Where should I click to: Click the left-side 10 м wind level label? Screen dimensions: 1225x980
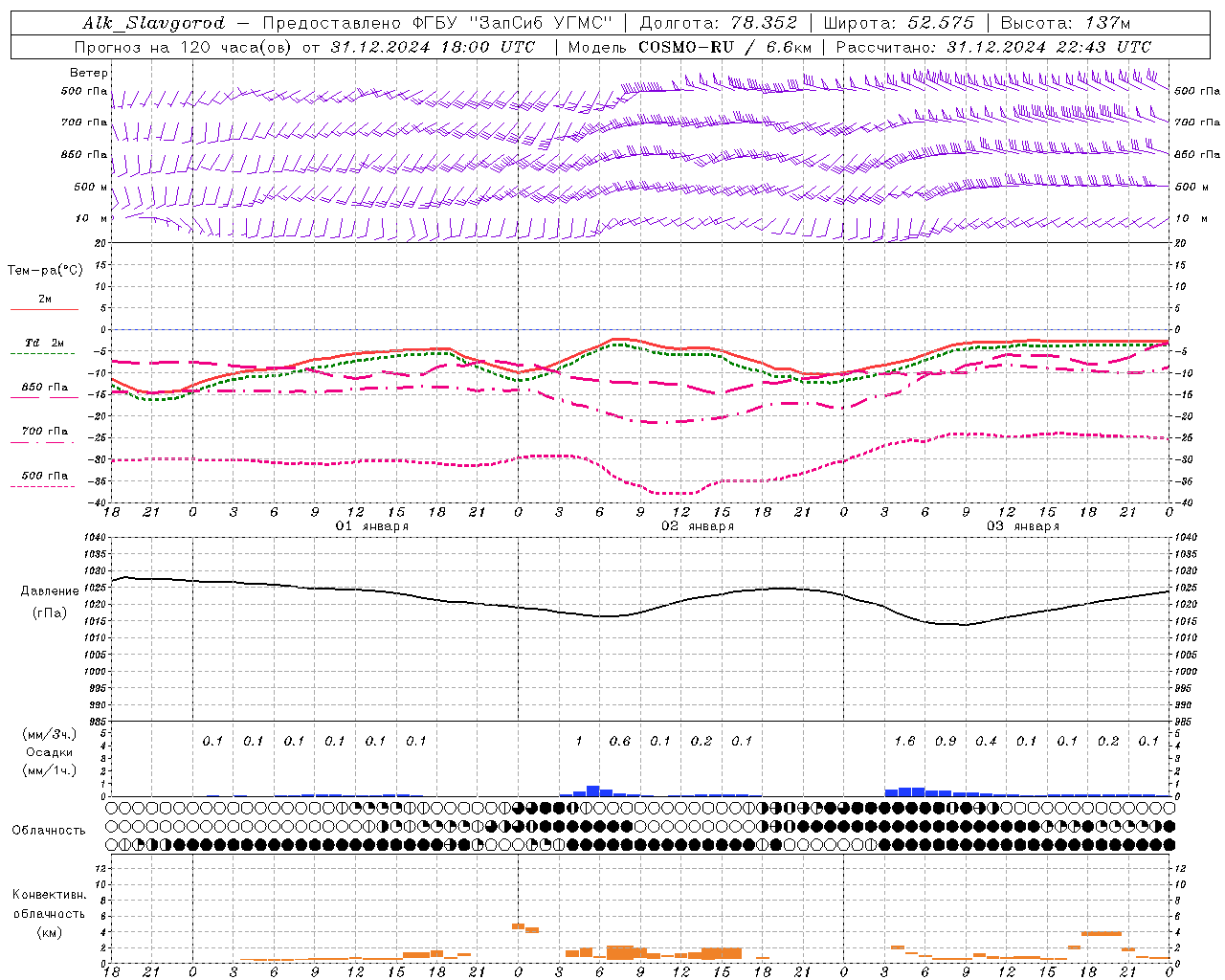[91, 219]
